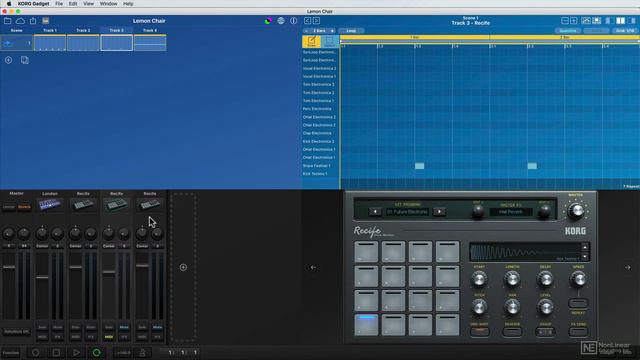Image resolution: width=640 pixels, height=360 pixels.
Task: Click the Stop transport button
Action: click(56, 352)
